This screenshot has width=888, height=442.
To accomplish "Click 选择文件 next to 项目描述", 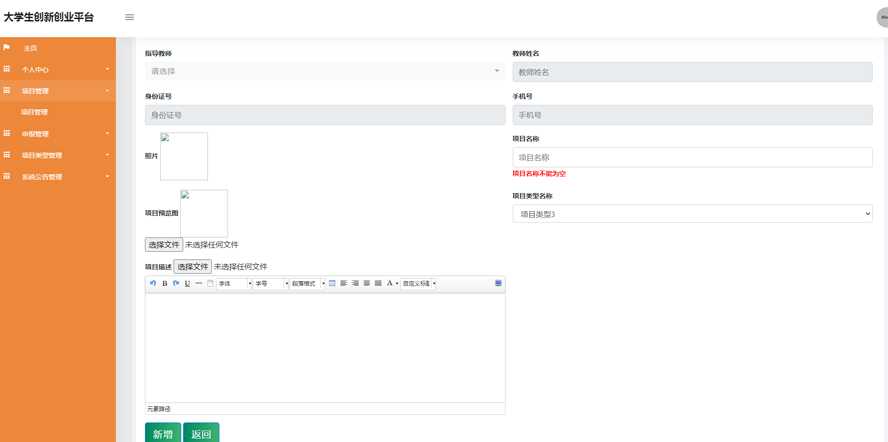I will click(193, 266).
